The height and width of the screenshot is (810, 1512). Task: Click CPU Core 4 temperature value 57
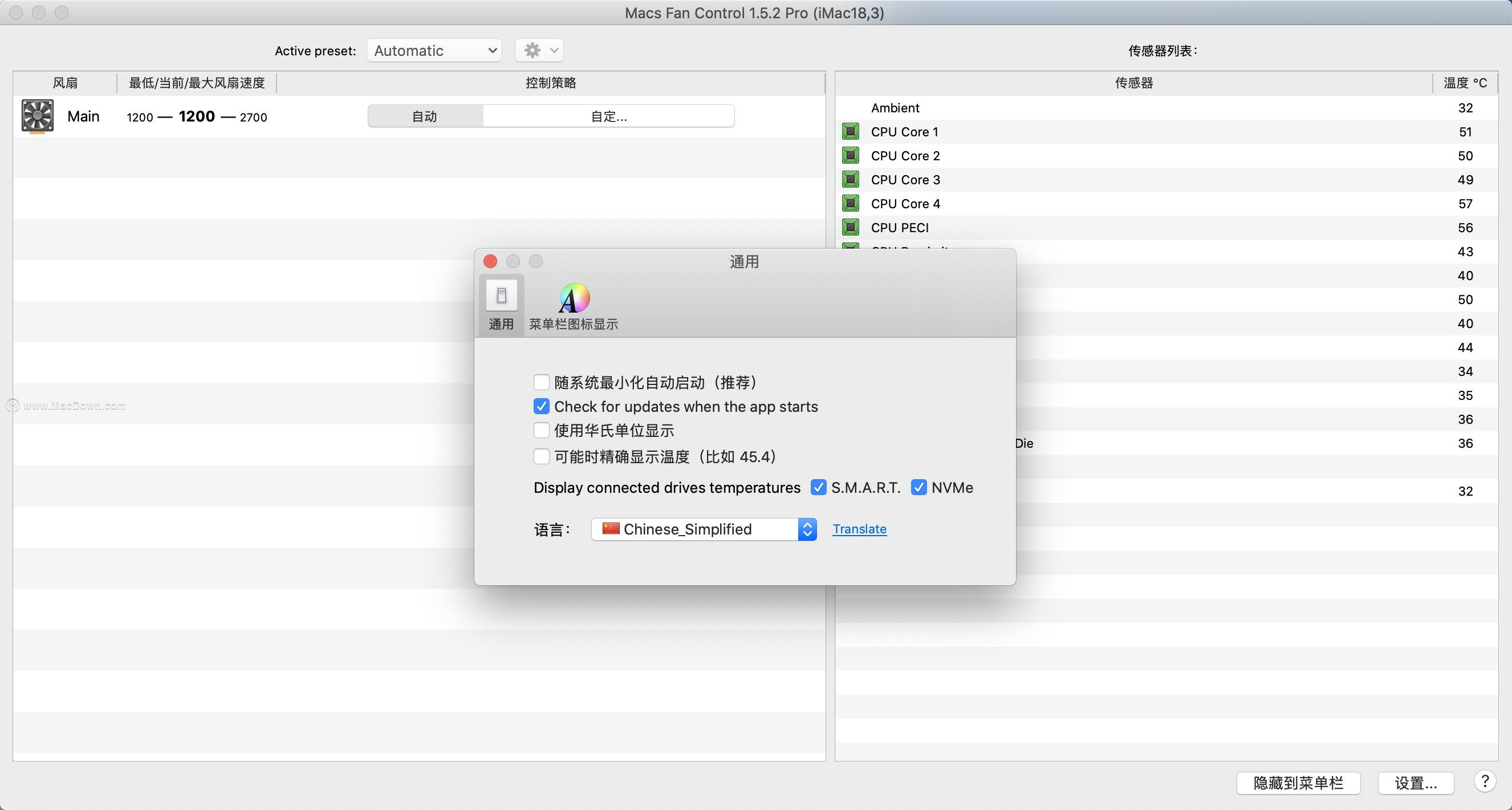coord(1465,204)
